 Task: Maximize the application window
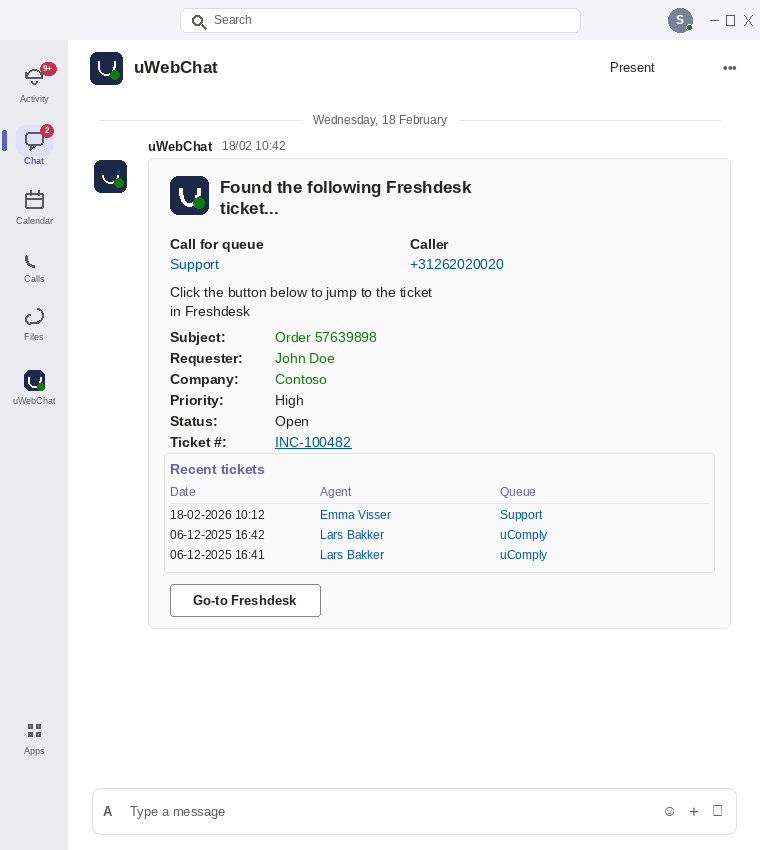click(x=730, y=21)
